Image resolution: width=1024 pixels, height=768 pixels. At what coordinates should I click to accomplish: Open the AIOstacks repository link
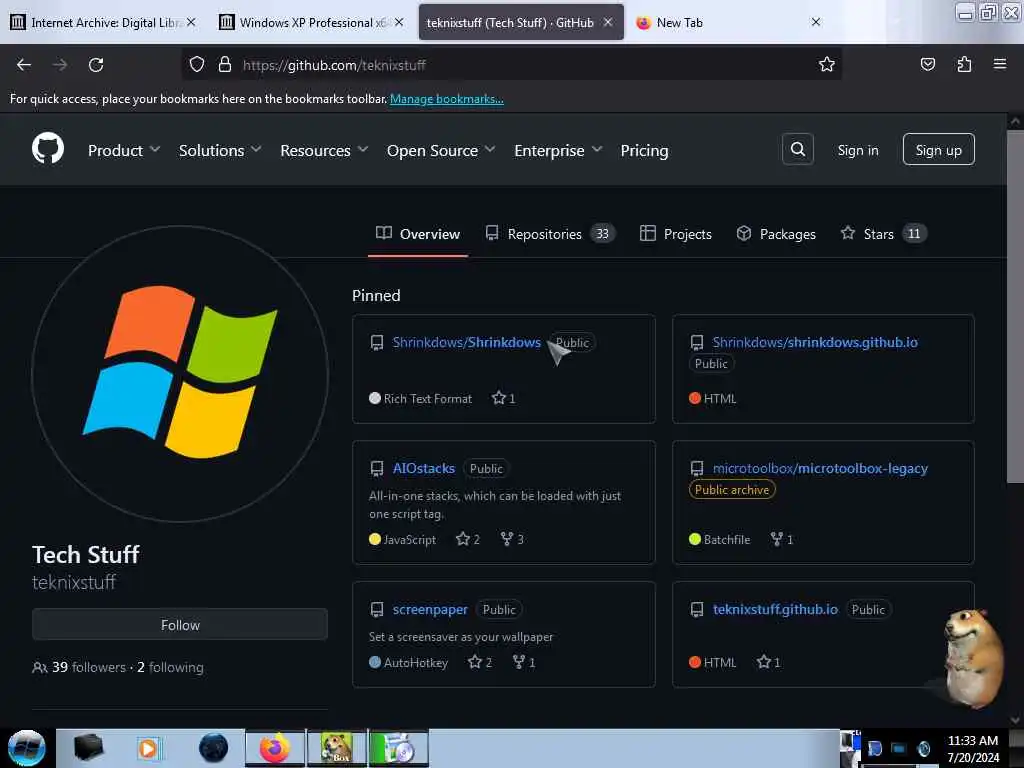pyautogui.click(x=423, y=468)
